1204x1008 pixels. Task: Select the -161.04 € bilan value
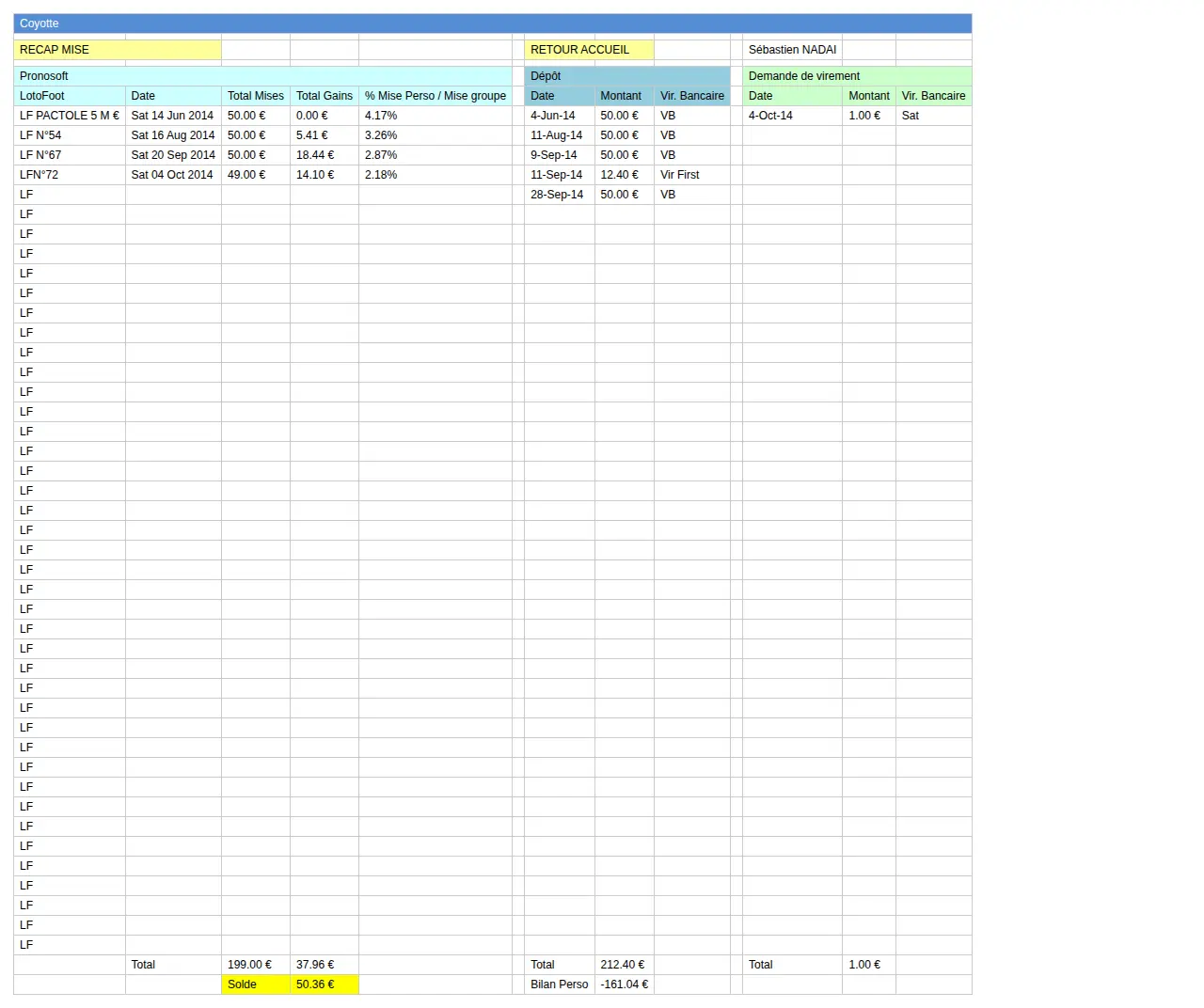pyautogui.click(x=625, y=984)
